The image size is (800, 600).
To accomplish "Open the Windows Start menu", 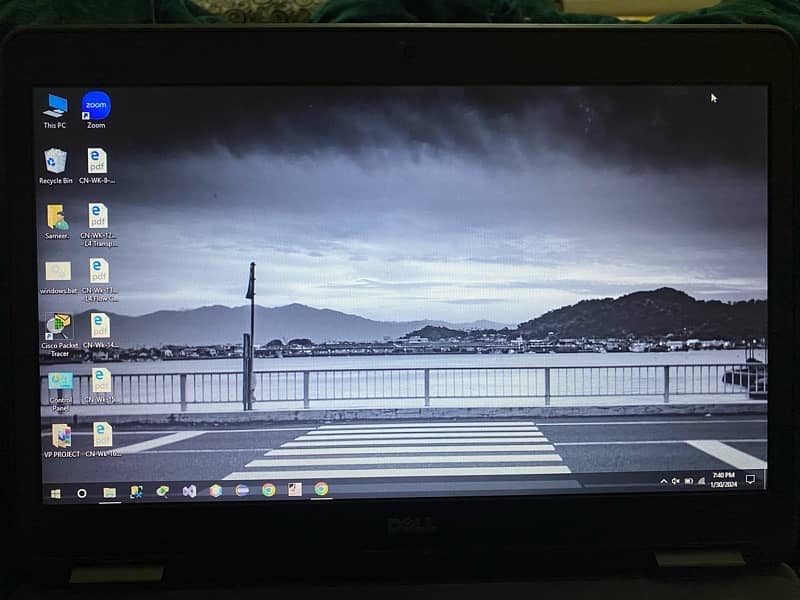I will (55, 493).
